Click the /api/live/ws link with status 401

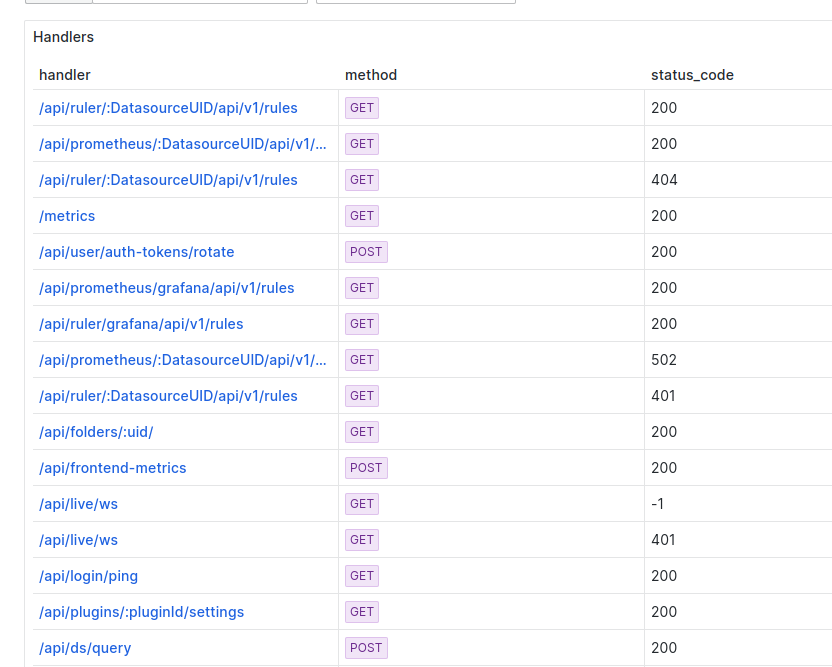(x=78, y=539)
